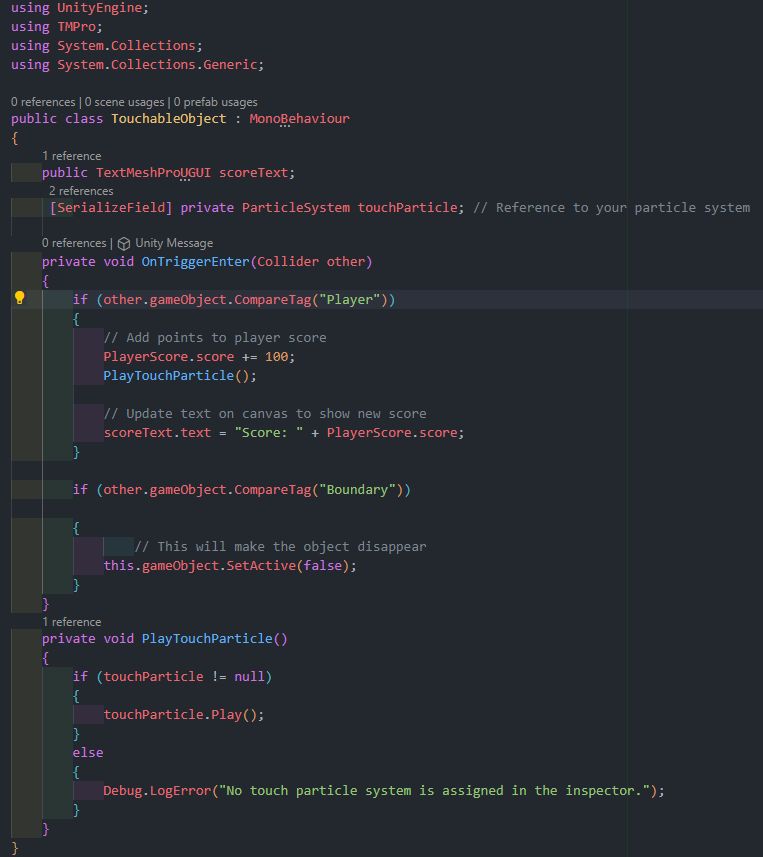
Task: Select the TouchableObject class name
Action: [x=169, y=119]
